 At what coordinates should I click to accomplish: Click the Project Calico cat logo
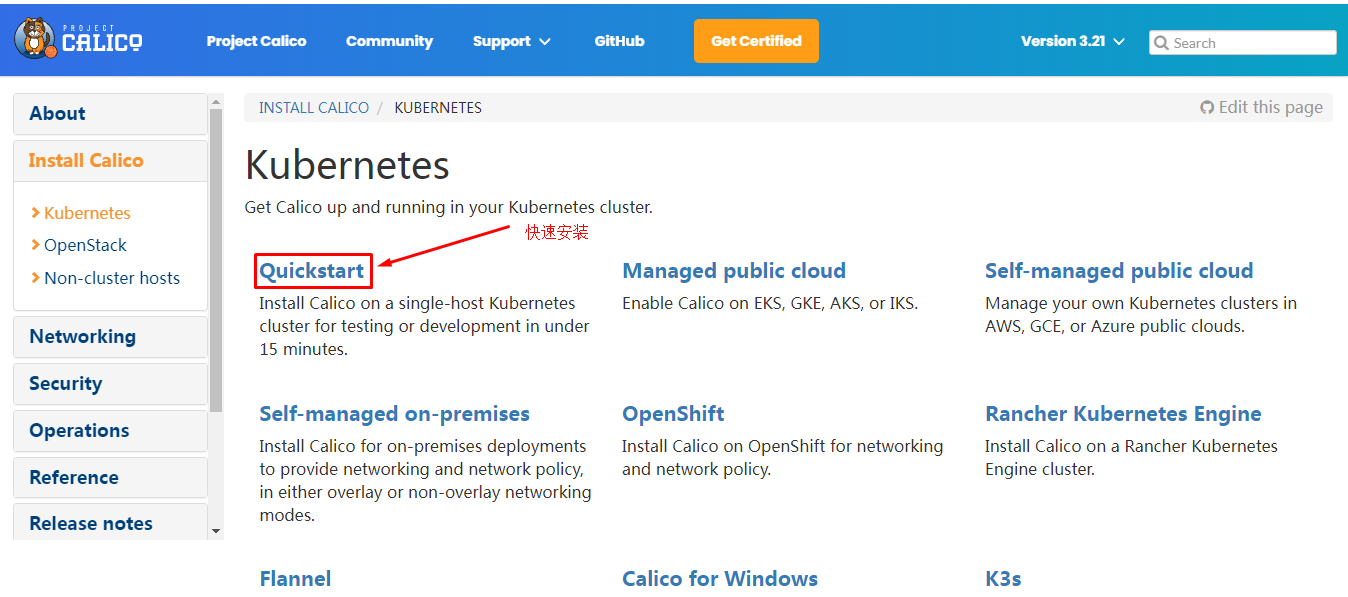coord(34,38)
